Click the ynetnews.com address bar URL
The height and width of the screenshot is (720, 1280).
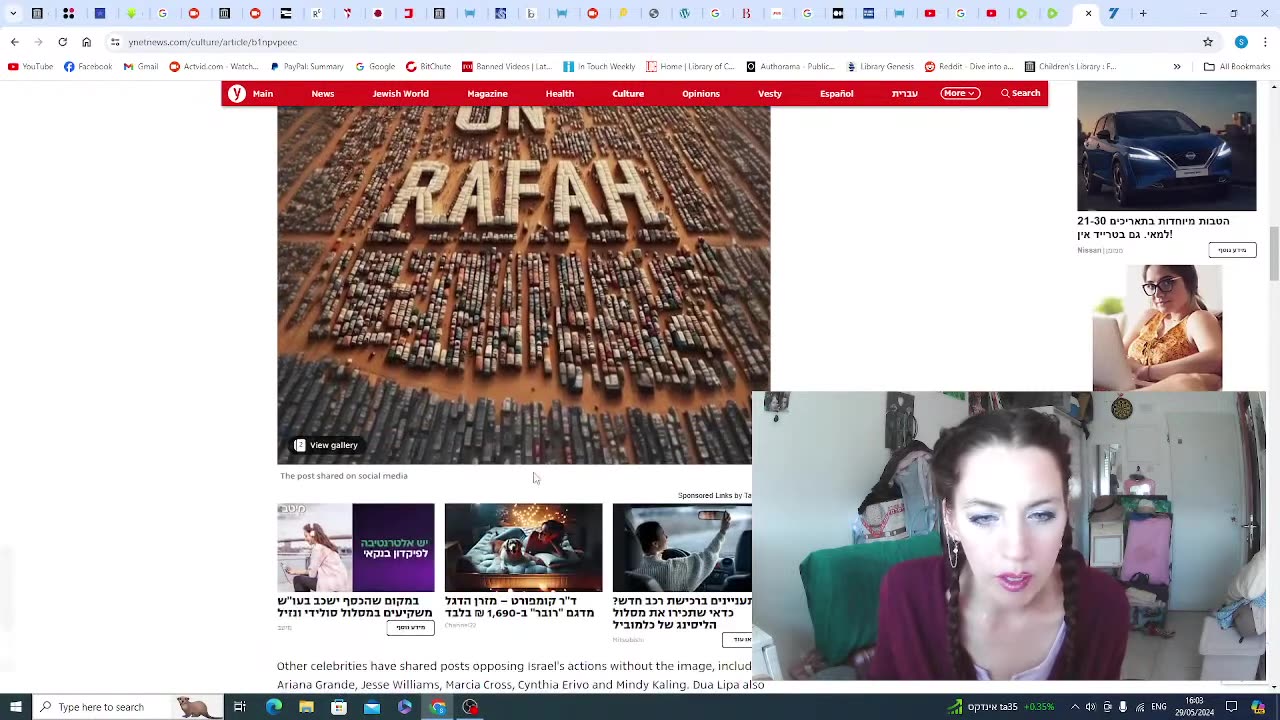212,42
